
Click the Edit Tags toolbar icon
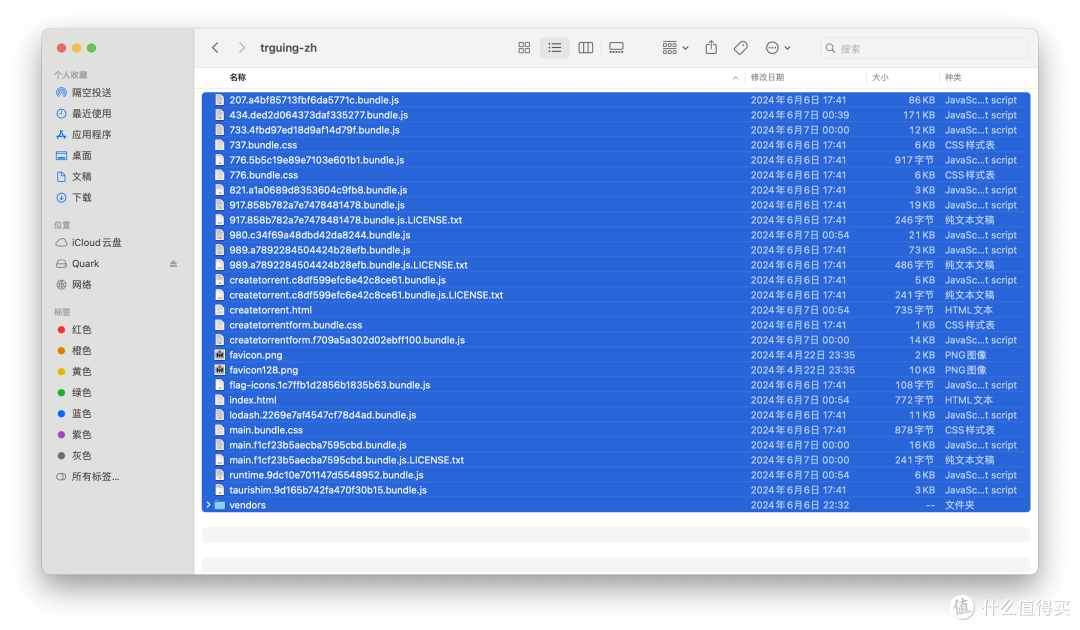[741, 48]
